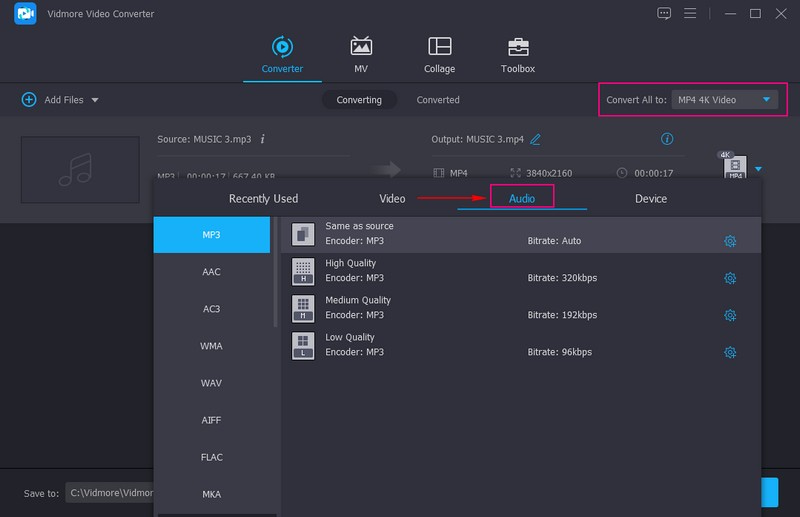Open the feedback chat icon in title bar
The width and height of the screenshot is (800, 517).
pyautogui.click(x=664, y=13)
